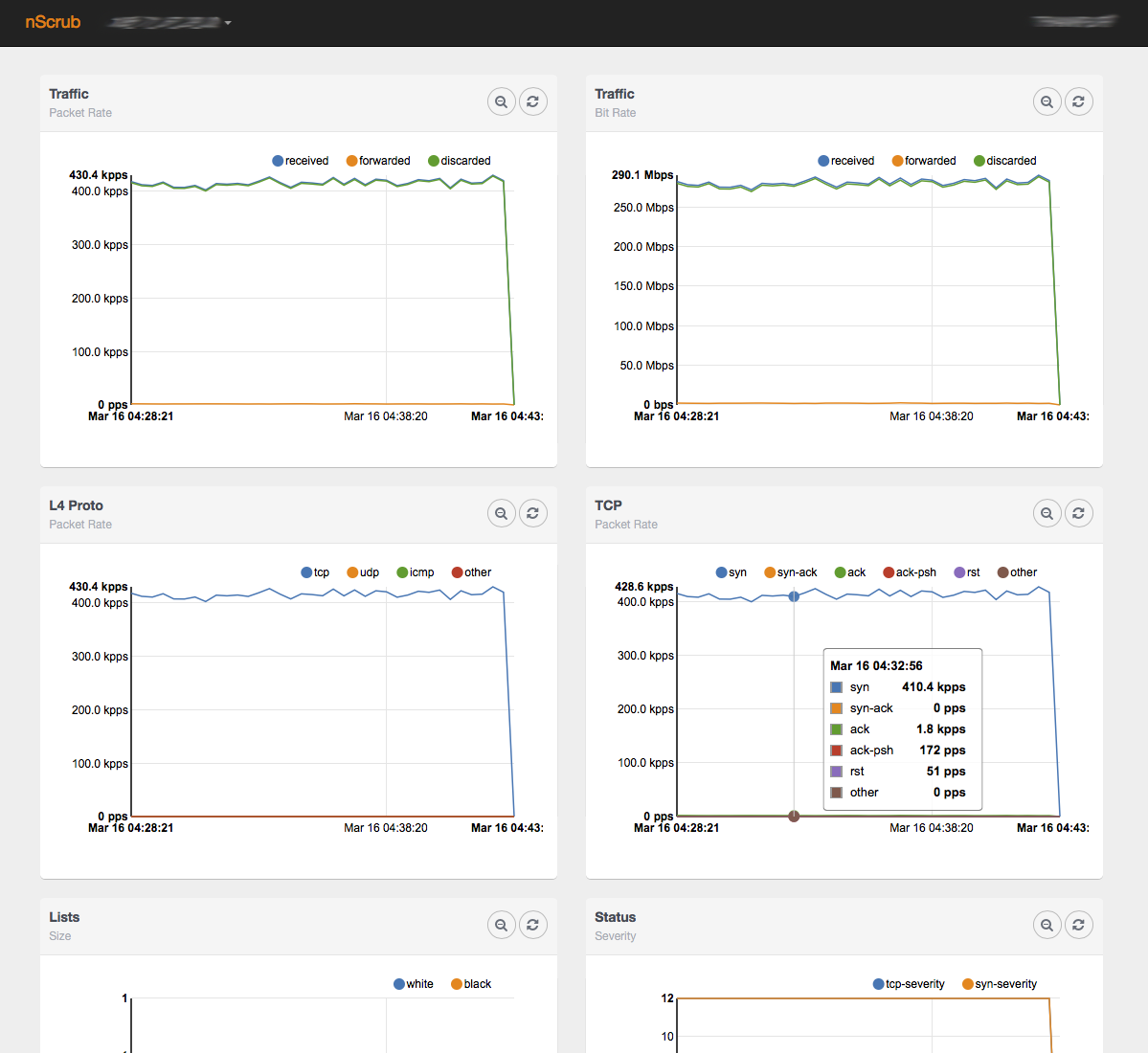
Task: Click the nScrub logo
Action: (53, 22)
